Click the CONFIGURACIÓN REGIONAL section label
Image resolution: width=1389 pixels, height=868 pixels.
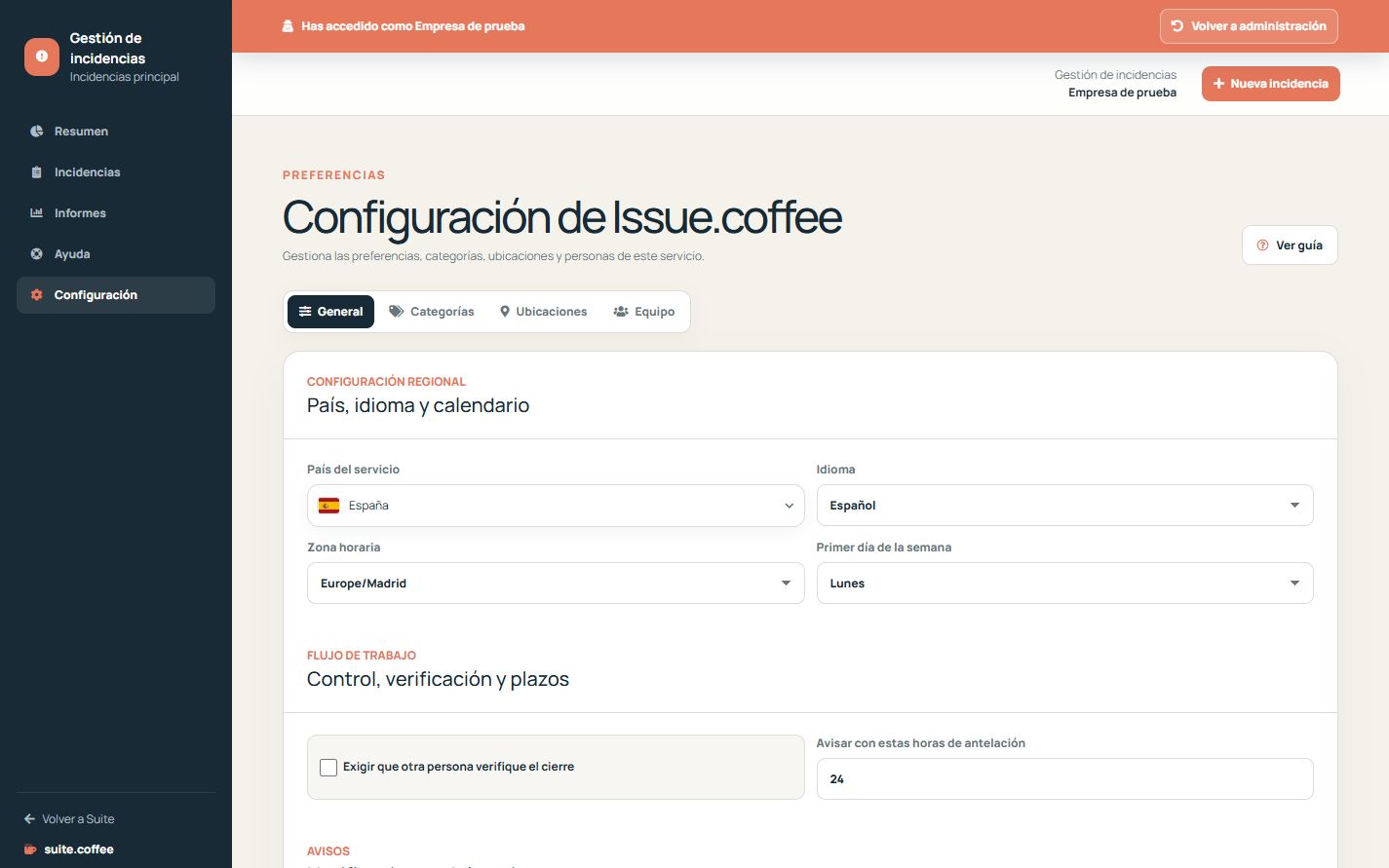386,382
